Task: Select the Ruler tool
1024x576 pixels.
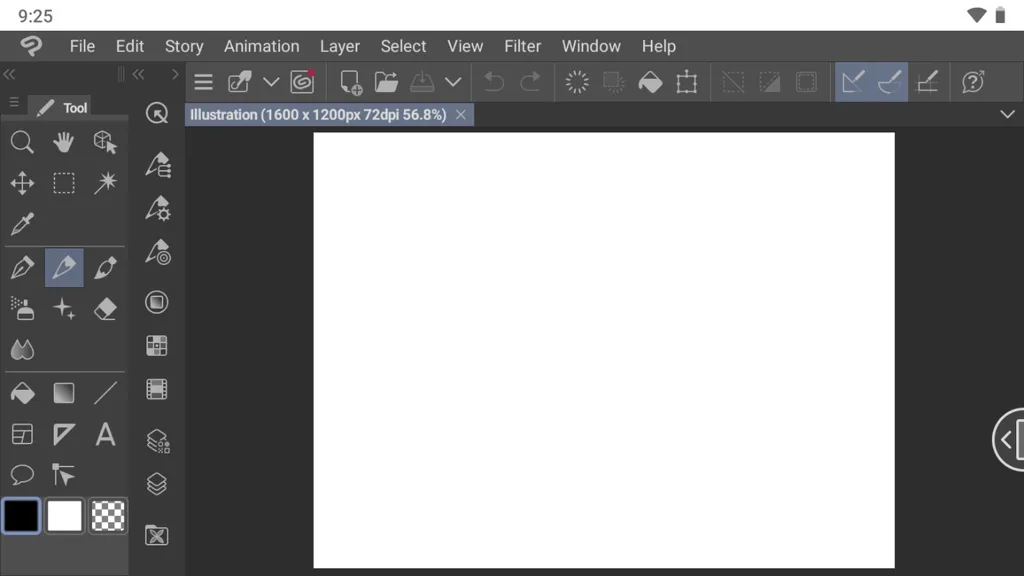Action: [63, 434]
